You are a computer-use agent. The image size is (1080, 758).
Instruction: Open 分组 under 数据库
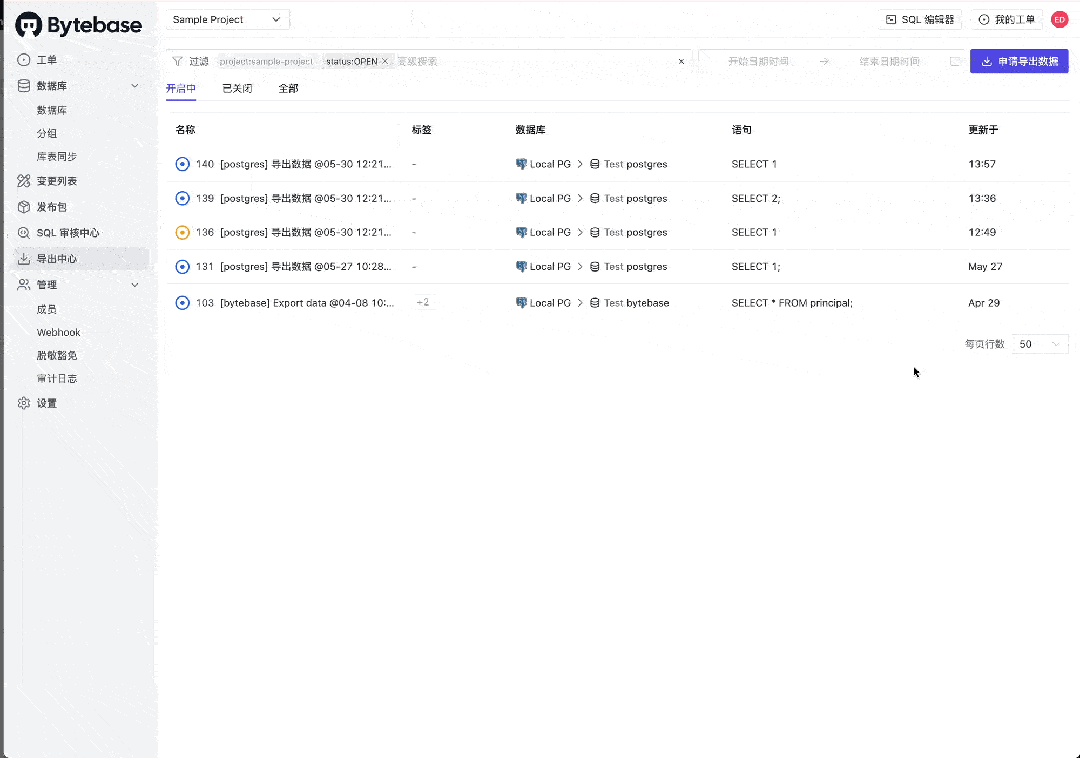pyautogui.click(x=47, y=133)
